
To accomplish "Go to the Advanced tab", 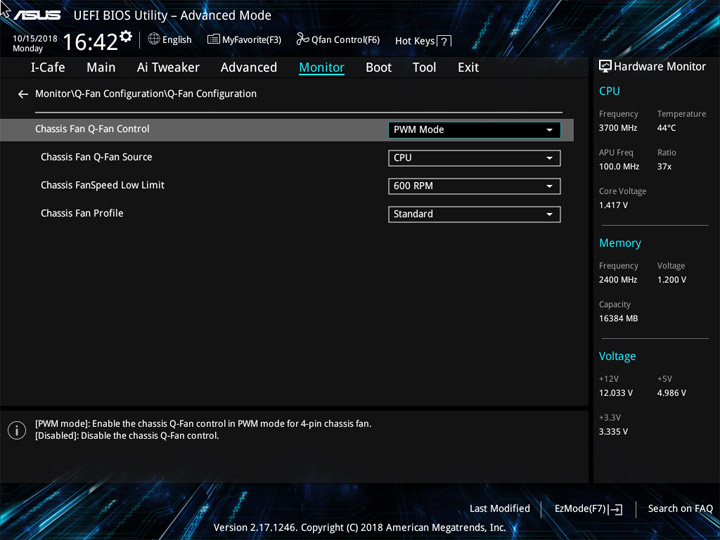I will (x=249, y=68).
